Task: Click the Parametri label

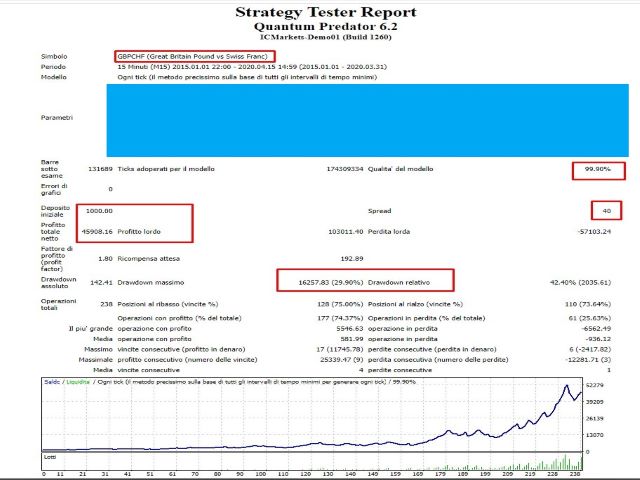Action: click(57, 118)
